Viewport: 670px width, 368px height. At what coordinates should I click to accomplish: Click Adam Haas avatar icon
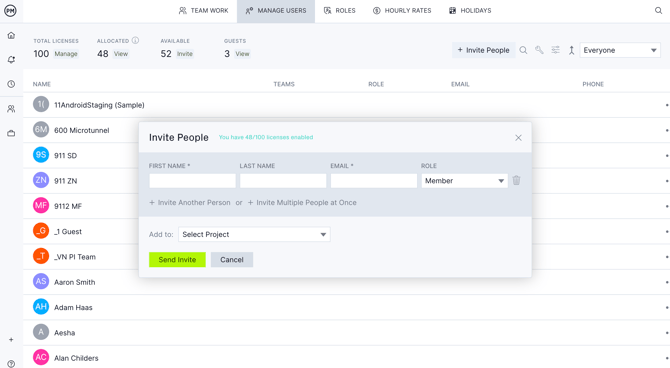click(41, 306)
